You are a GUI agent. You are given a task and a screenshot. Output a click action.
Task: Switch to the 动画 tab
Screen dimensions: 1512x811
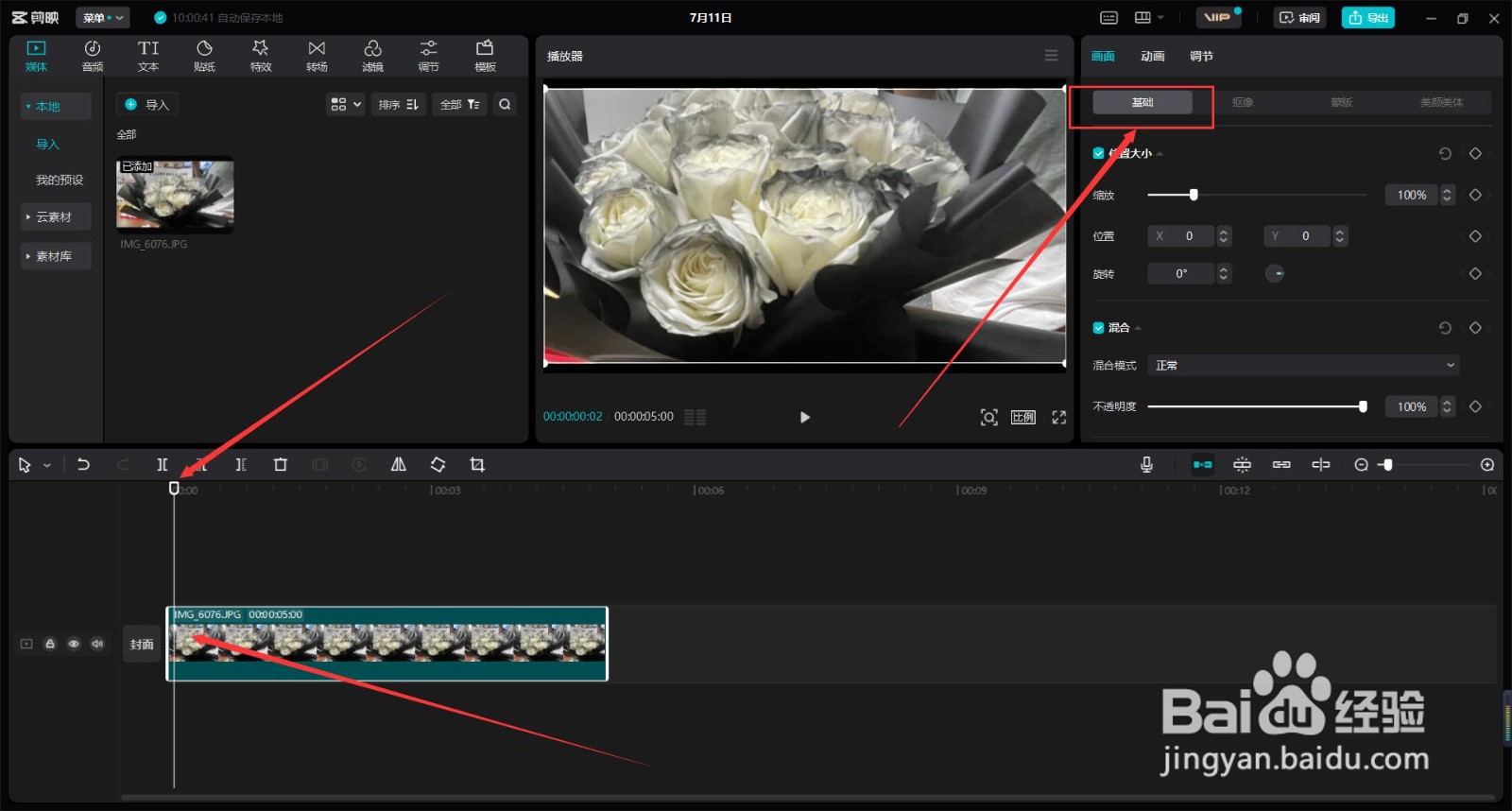point(1152,56)
